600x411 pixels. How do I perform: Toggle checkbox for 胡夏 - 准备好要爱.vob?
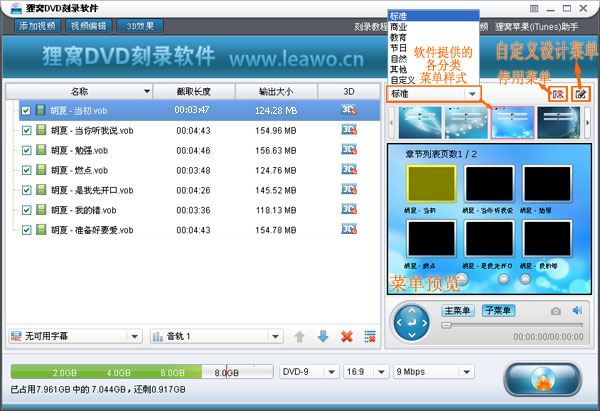click(26, 230)
